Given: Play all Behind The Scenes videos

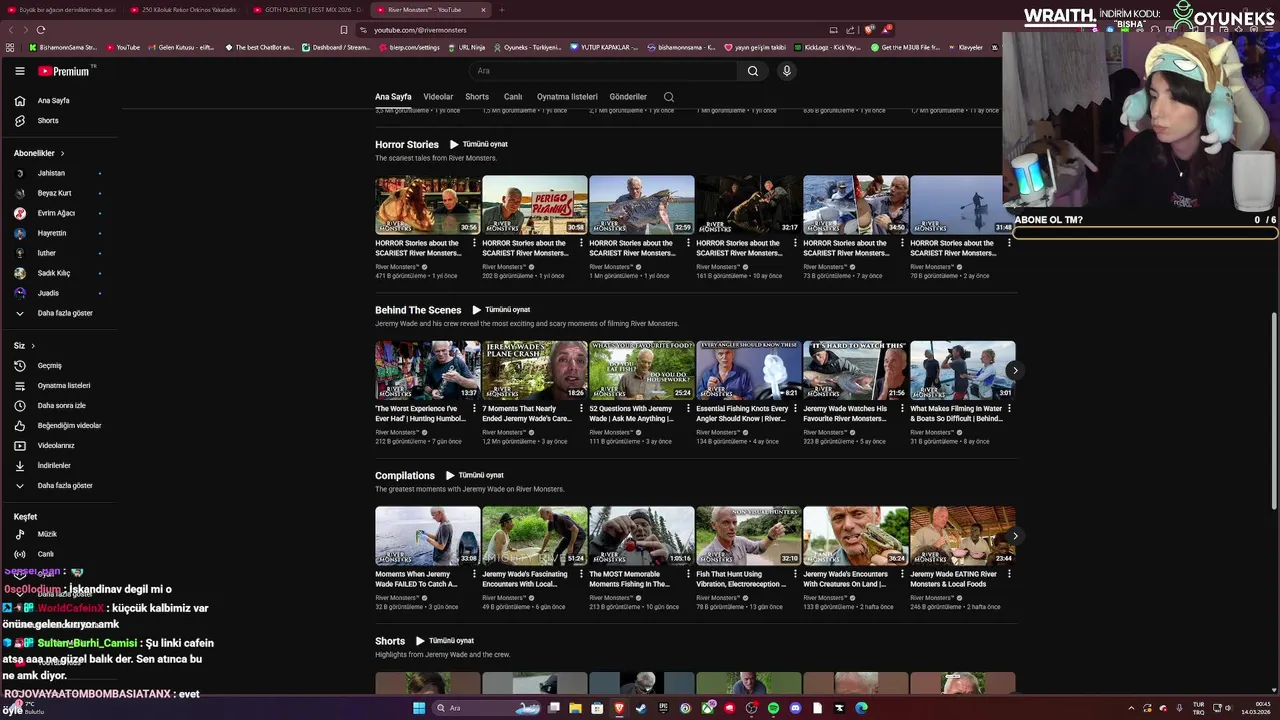Looking at the screenshot, I should pos(501,310).
